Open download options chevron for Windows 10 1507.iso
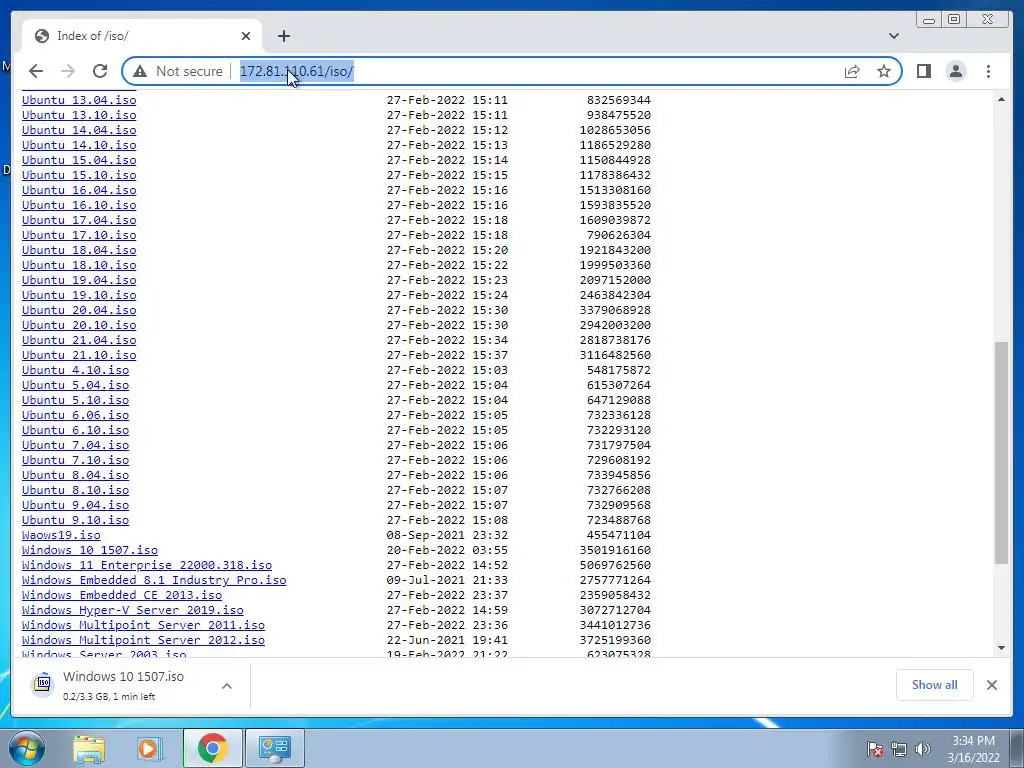 tap(227, 686)
